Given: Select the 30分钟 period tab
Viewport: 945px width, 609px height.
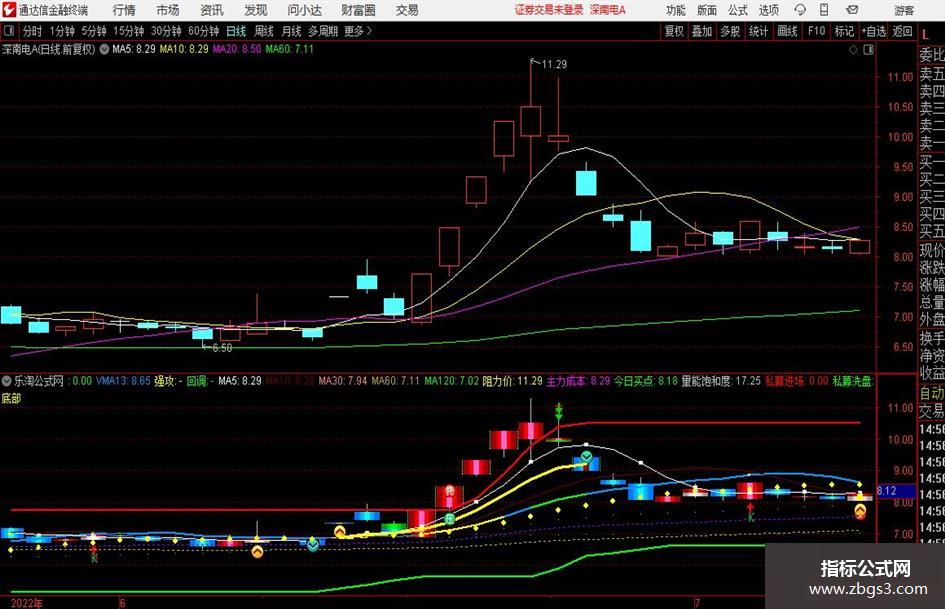Looking at the screenshot, I should coord(166,31).
